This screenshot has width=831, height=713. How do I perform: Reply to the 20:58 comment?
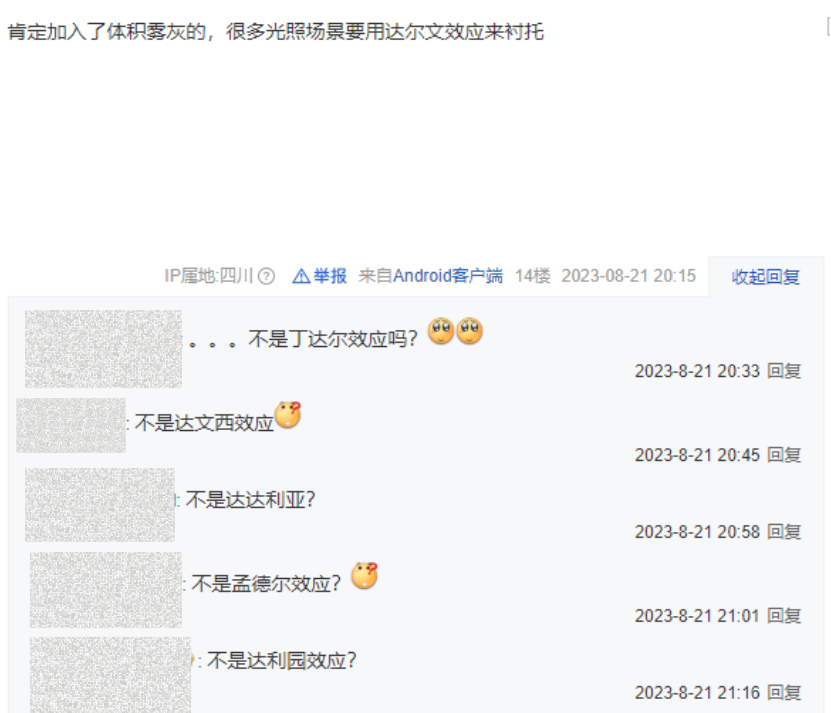pyautogui.click(x=784, y=531)
